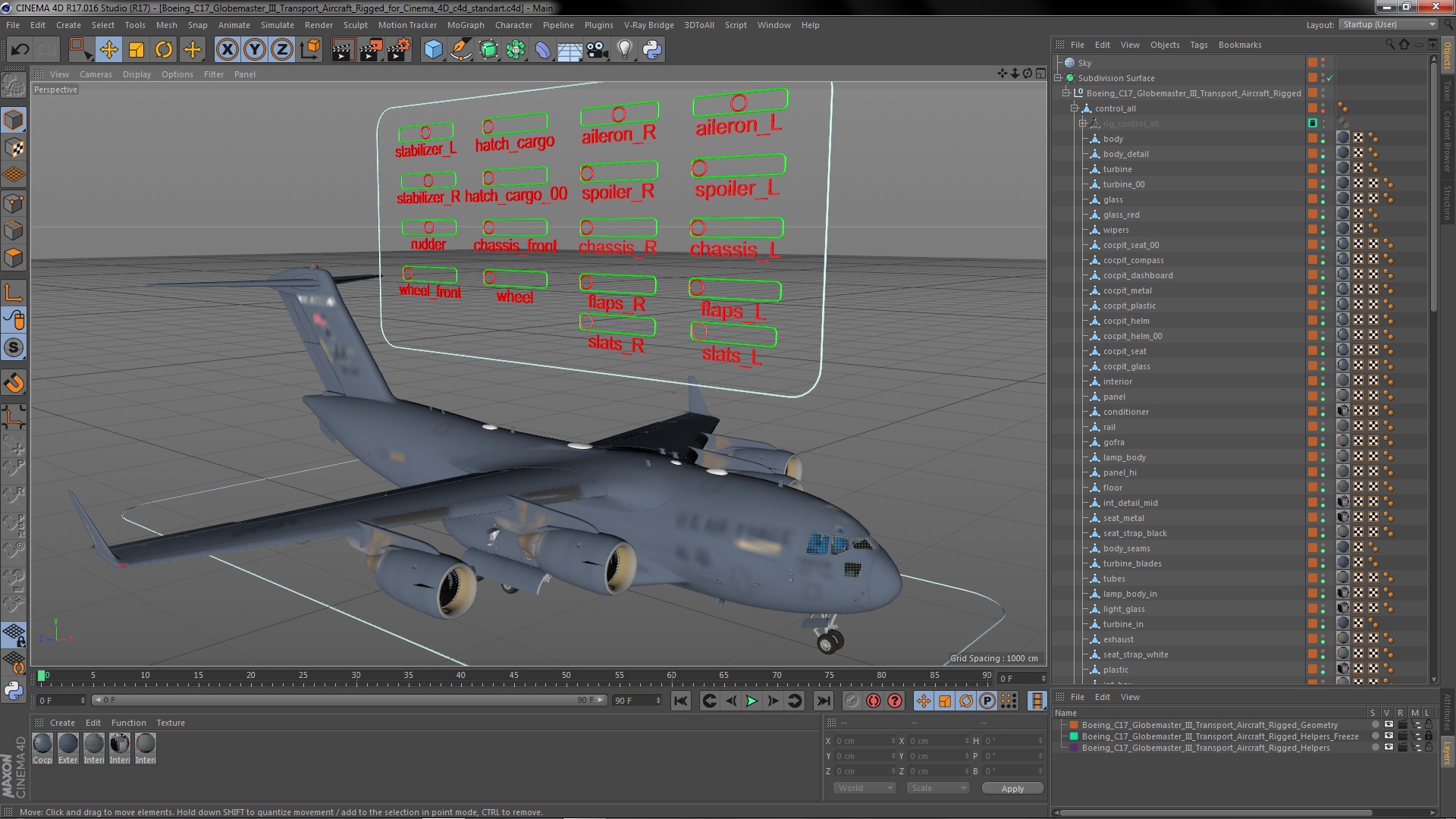
Task: Toggle Y axis lock icon
Action: 255,50
